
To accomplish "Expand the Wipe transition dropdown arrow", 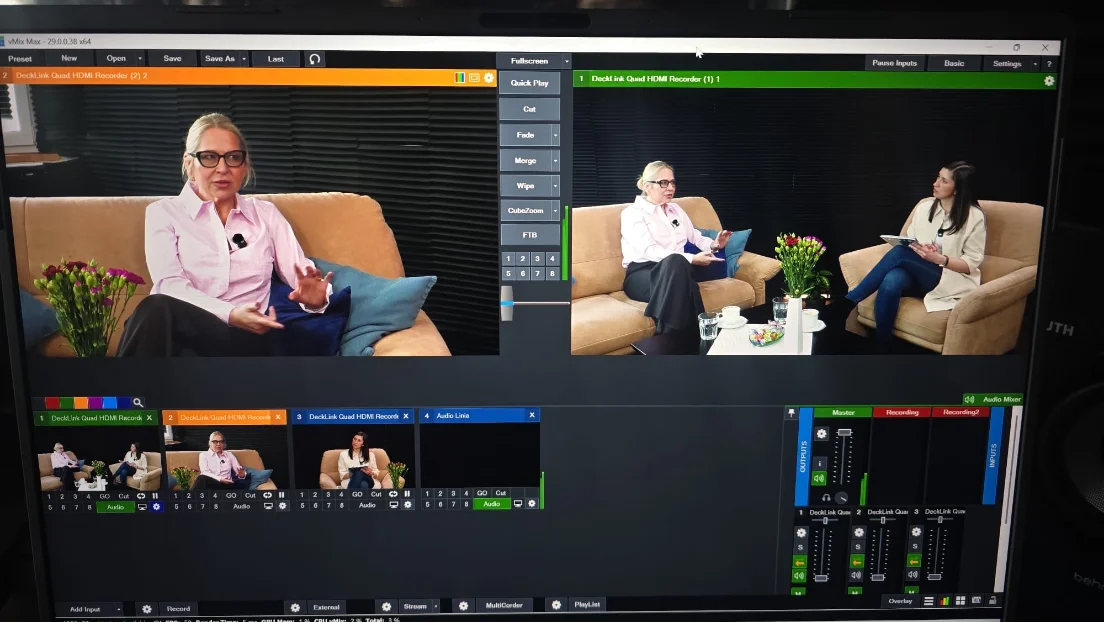I will (555, 186).
